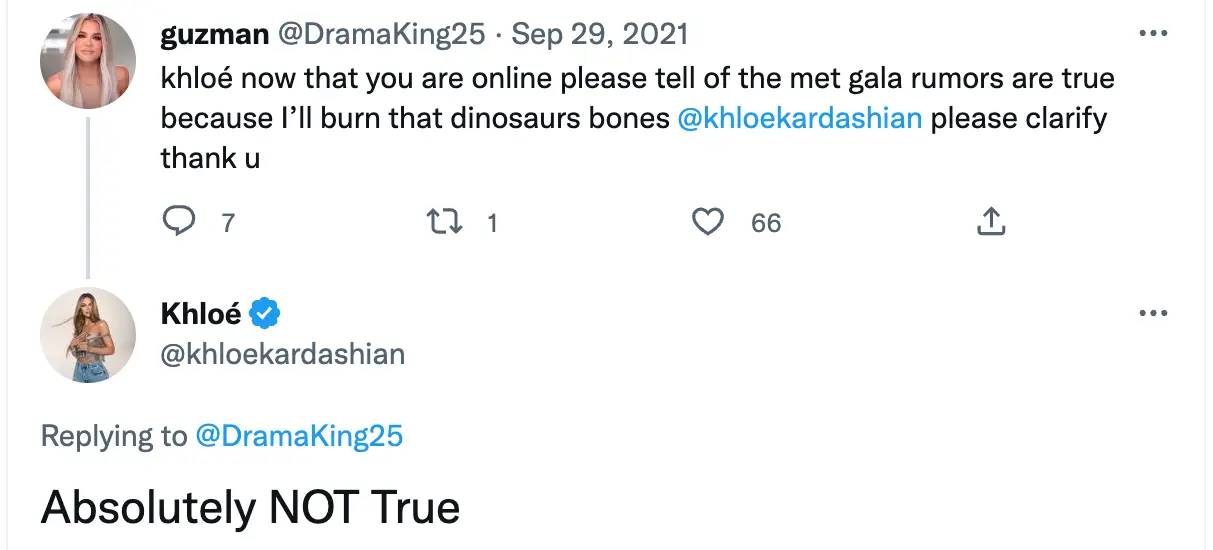The image size is (1213, 550).
Task: Click the 'Absolutely NOT True' reply text
Action: point(250,508)
